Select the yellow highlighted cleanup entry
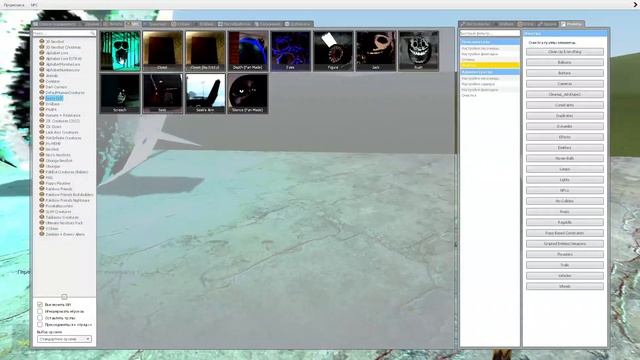The width and height of the screenshot is (640, 360). pyautogui.click(x=490, y=65)
